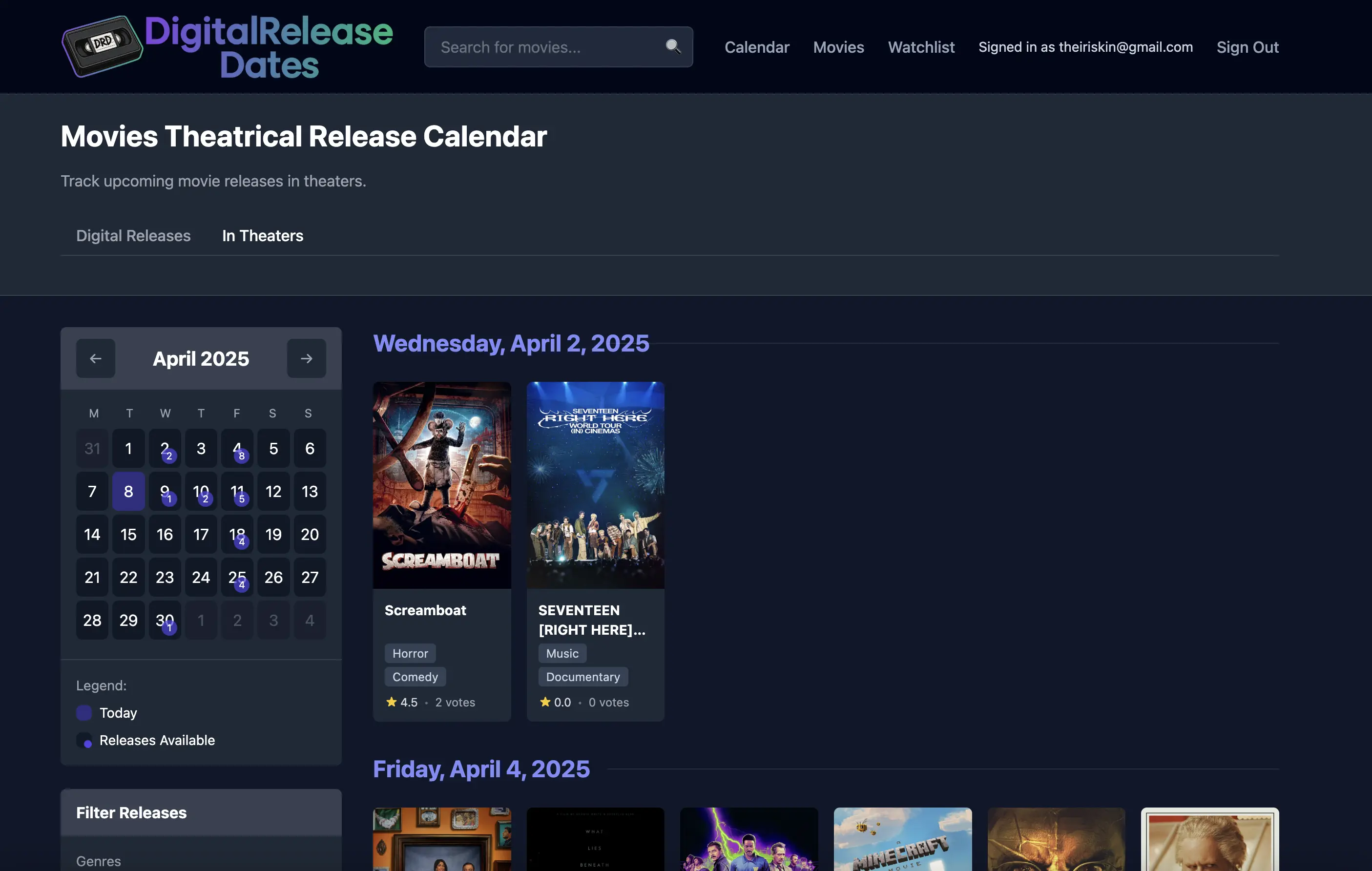Sign Out of the account
This screenshot has width=1372, height=871.
coord(1248,47)
